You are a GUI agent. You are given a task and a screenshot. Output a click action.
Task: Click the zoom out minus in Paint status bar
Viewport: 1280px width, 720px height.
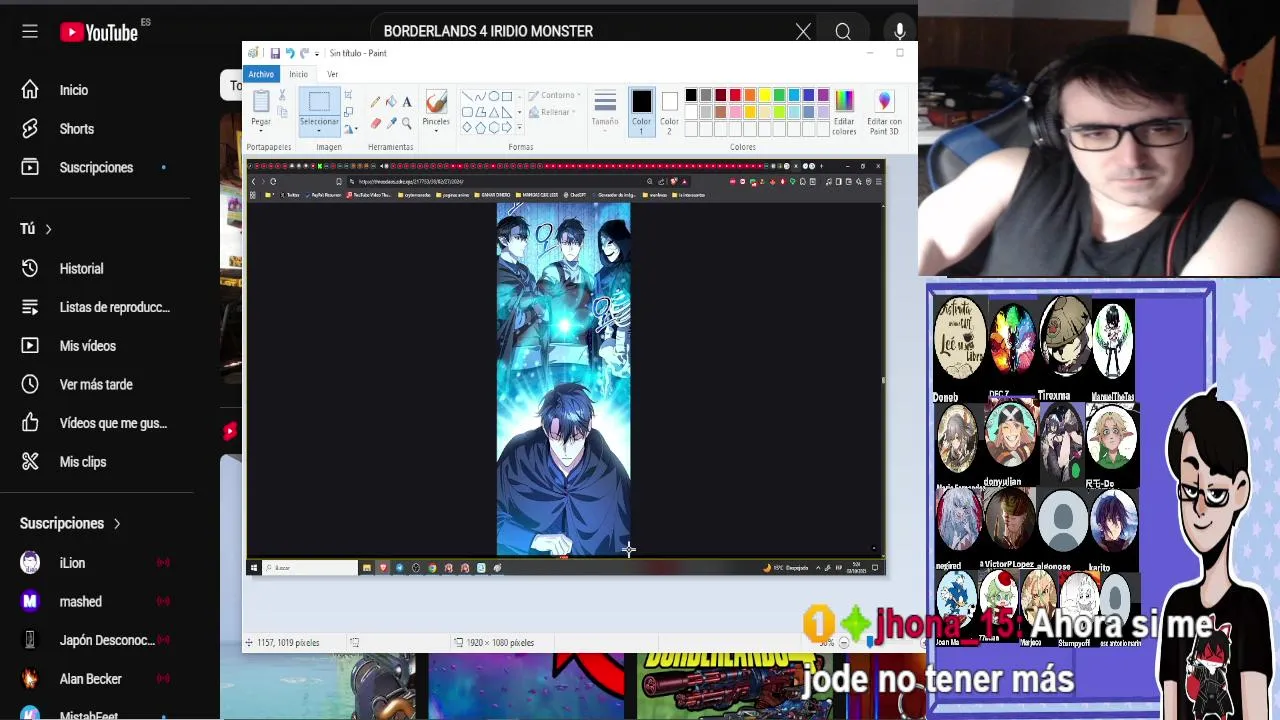pos(844,643)
